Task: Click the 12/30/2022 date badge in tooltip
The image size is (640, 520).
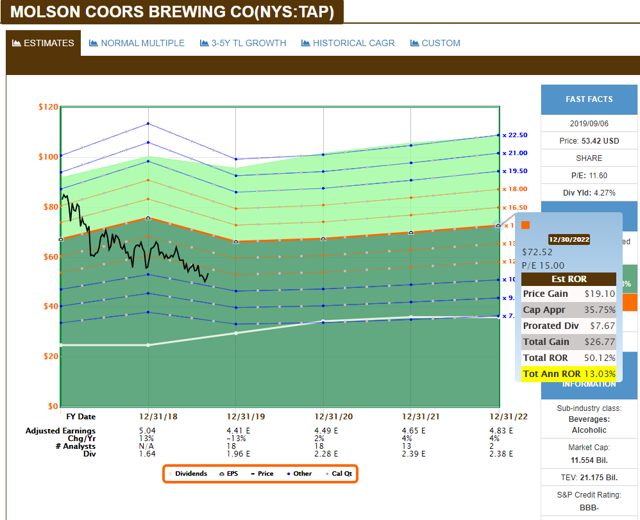Action: 569,240
